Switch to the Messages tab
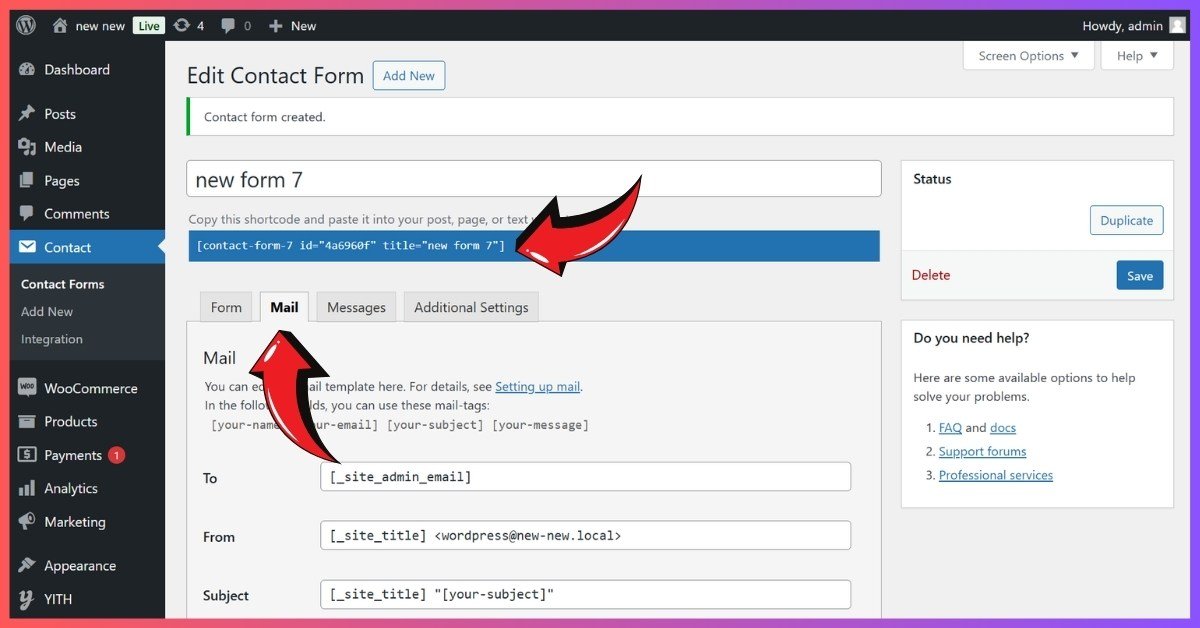Image resolution: width=1200 pixels, height=628 pixels. pyautogui.click(x=356, y=307)
